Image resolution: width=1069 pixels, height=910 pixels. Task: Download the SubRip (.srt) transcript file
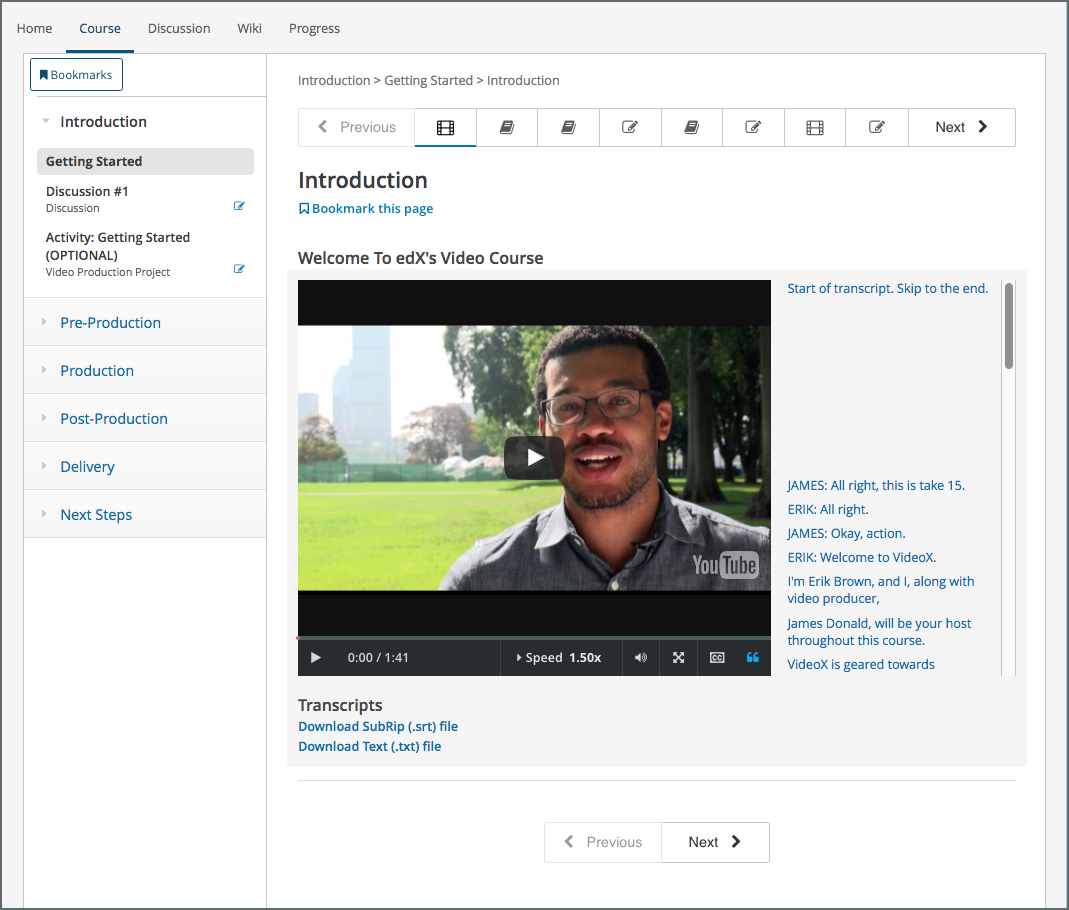tap(377, 726)
